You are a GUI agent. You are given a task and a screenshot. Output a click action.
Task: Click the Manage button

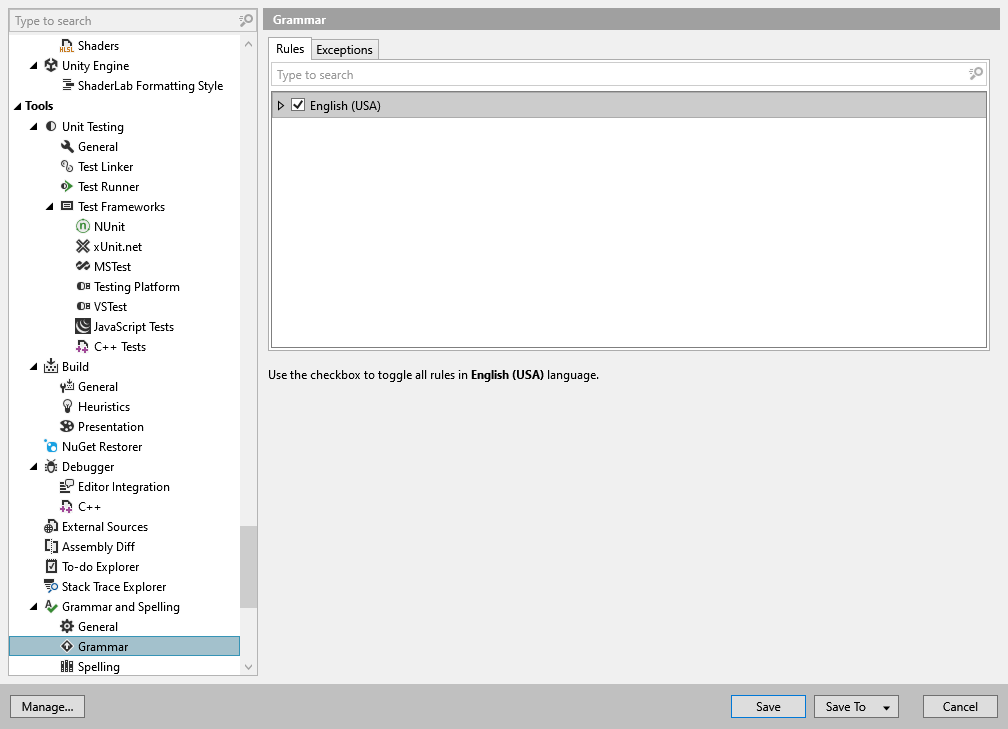coord(47,706)
